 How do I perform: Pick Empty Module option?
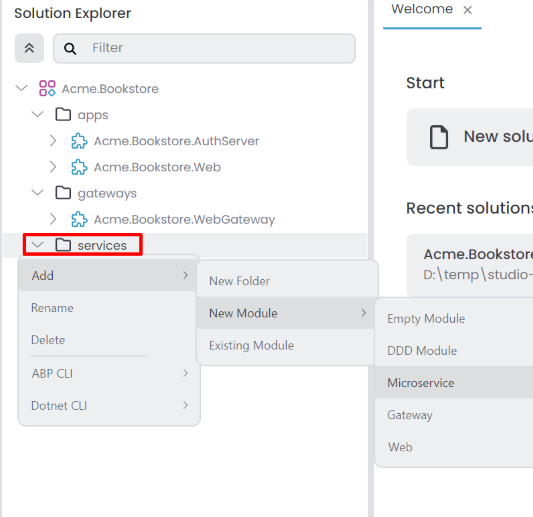pyautogui.click(x=454, y=318)
